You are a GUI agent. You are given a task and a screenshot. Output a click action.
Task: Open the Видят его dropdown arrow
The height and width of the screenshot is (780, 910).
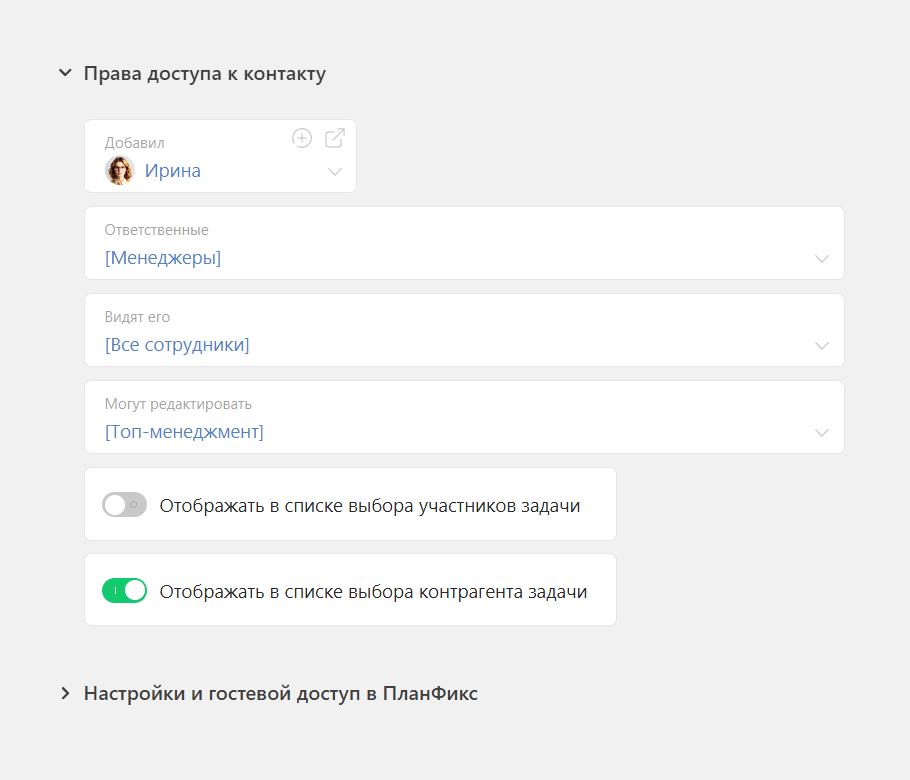(822, 346)
